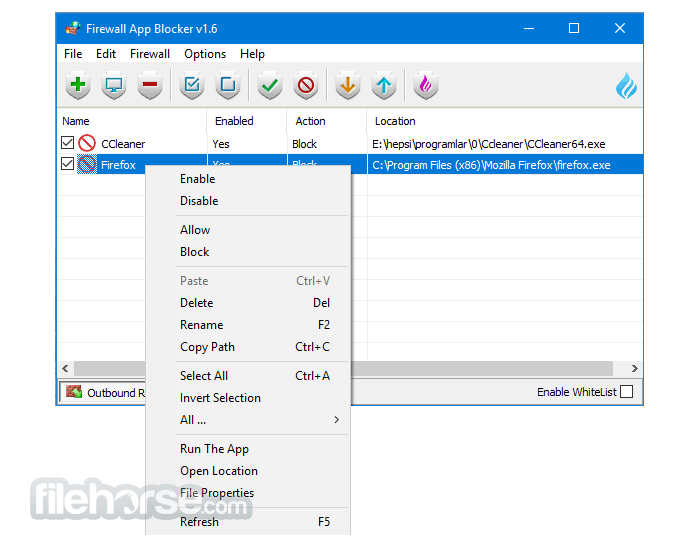This screenshot has width=700, height=550.
Task: Select Block from the context menu
Action: (x=248, y=252)
